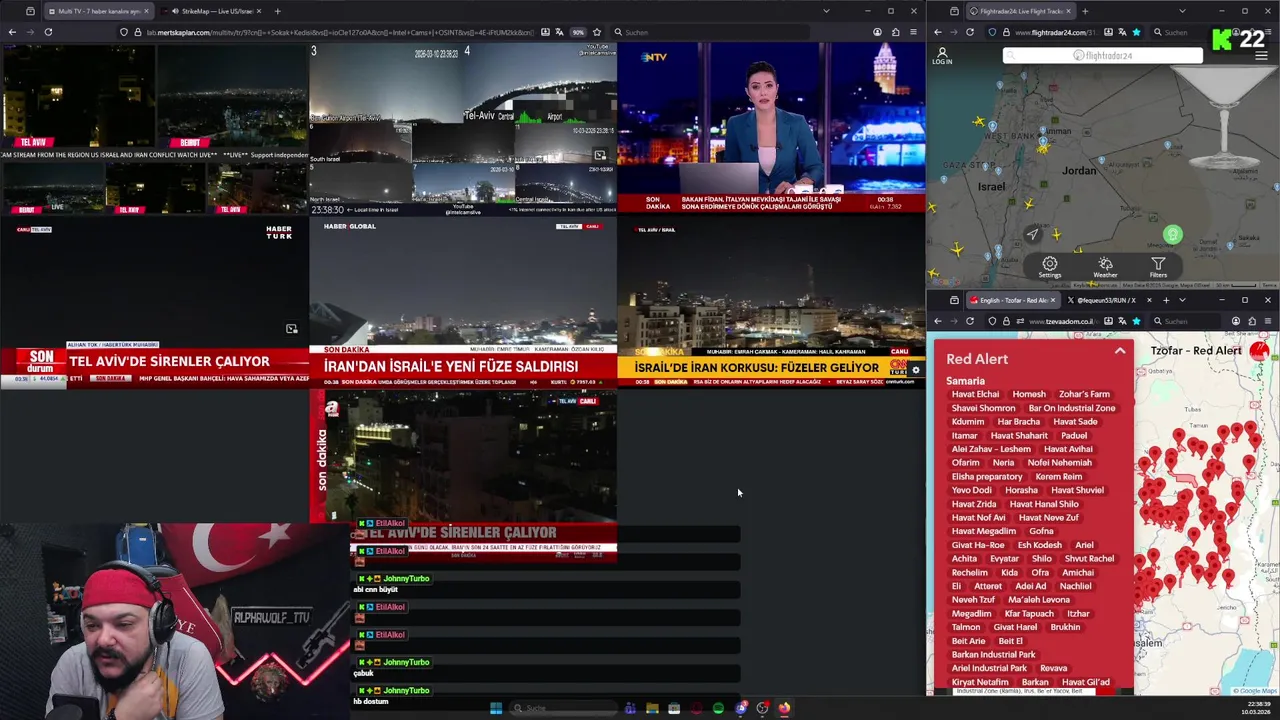Expand the tab list dropdown in the Multi TV window
Viewport: 1280px width, 720px height.
(826, 11)
